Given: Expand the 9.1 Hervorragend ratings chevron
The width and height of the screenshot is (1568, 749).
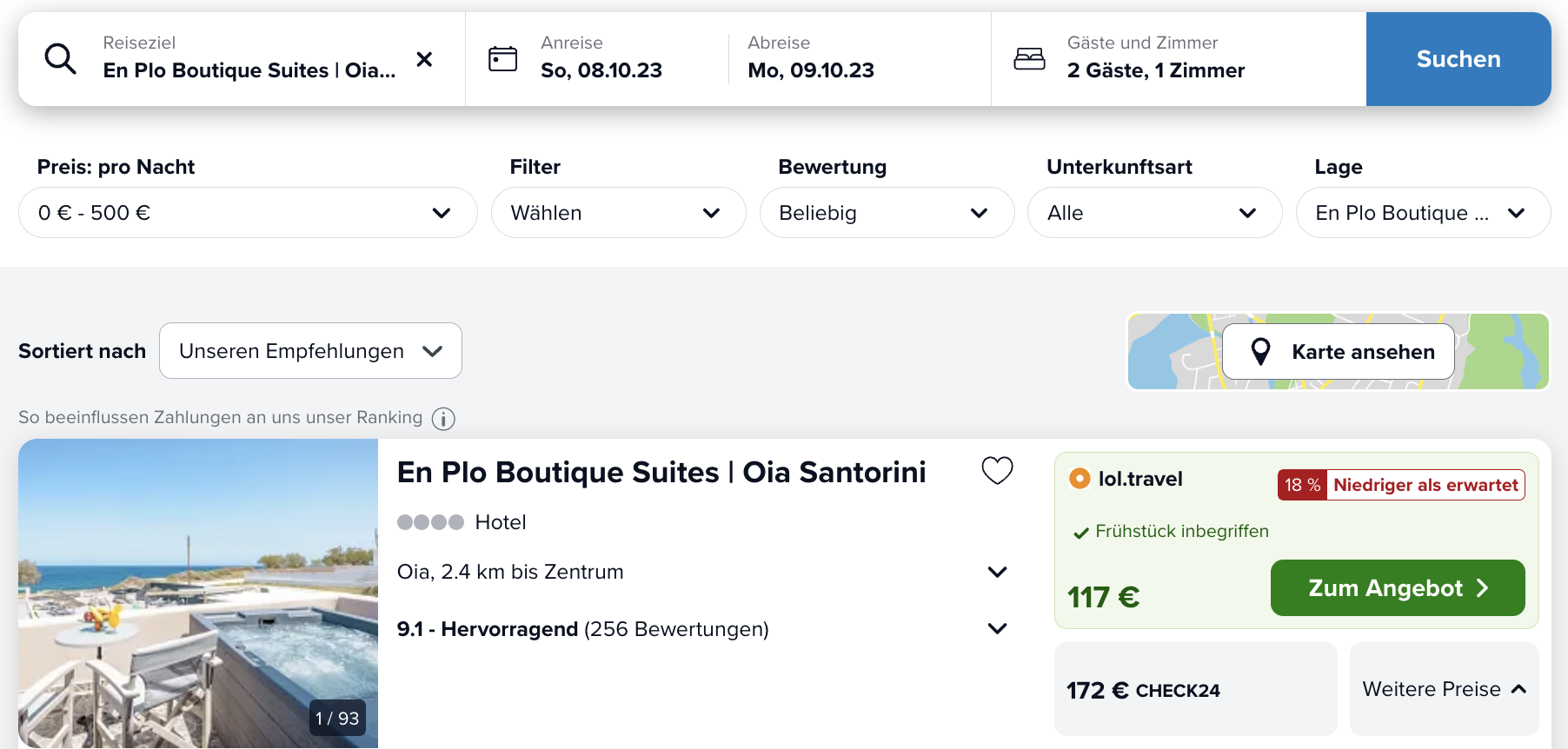Looking at the screenshot, I should coord(997,628).
